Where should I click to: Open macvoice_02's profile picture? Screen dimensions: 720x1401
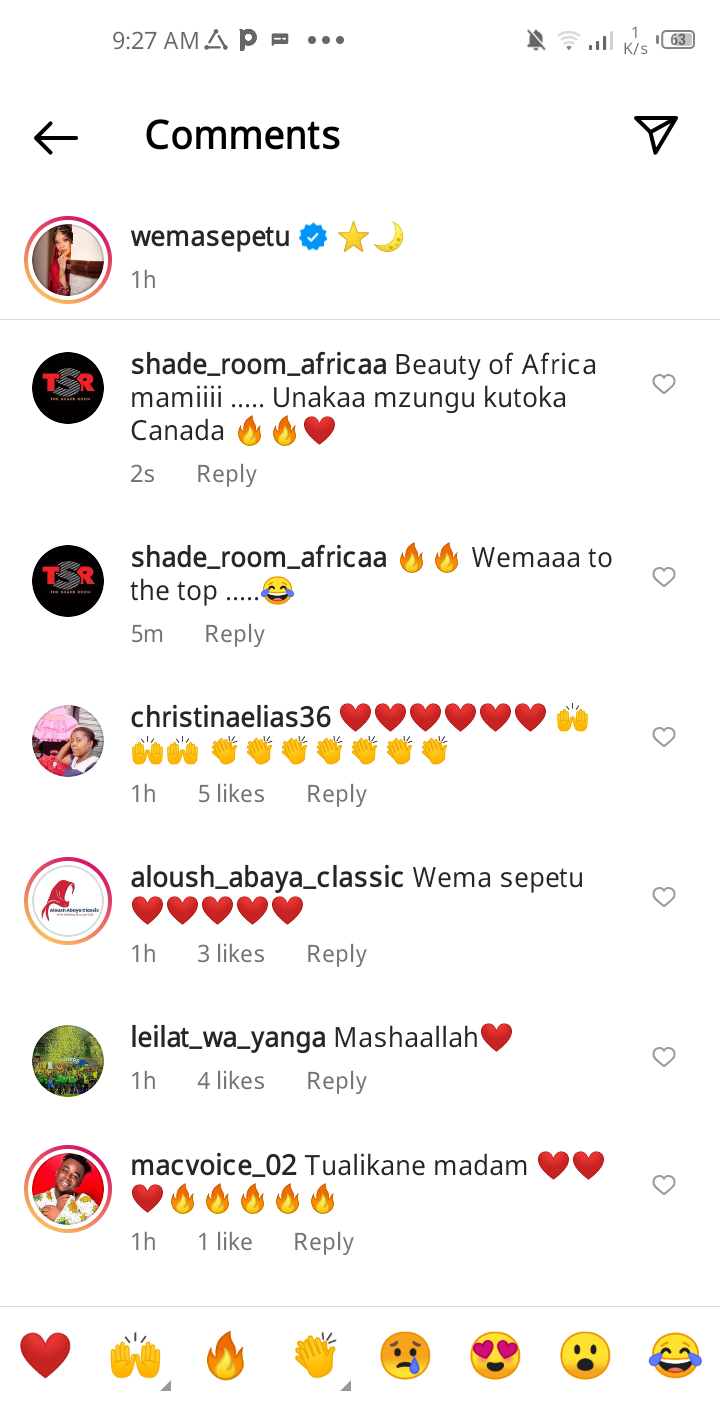68,1188
